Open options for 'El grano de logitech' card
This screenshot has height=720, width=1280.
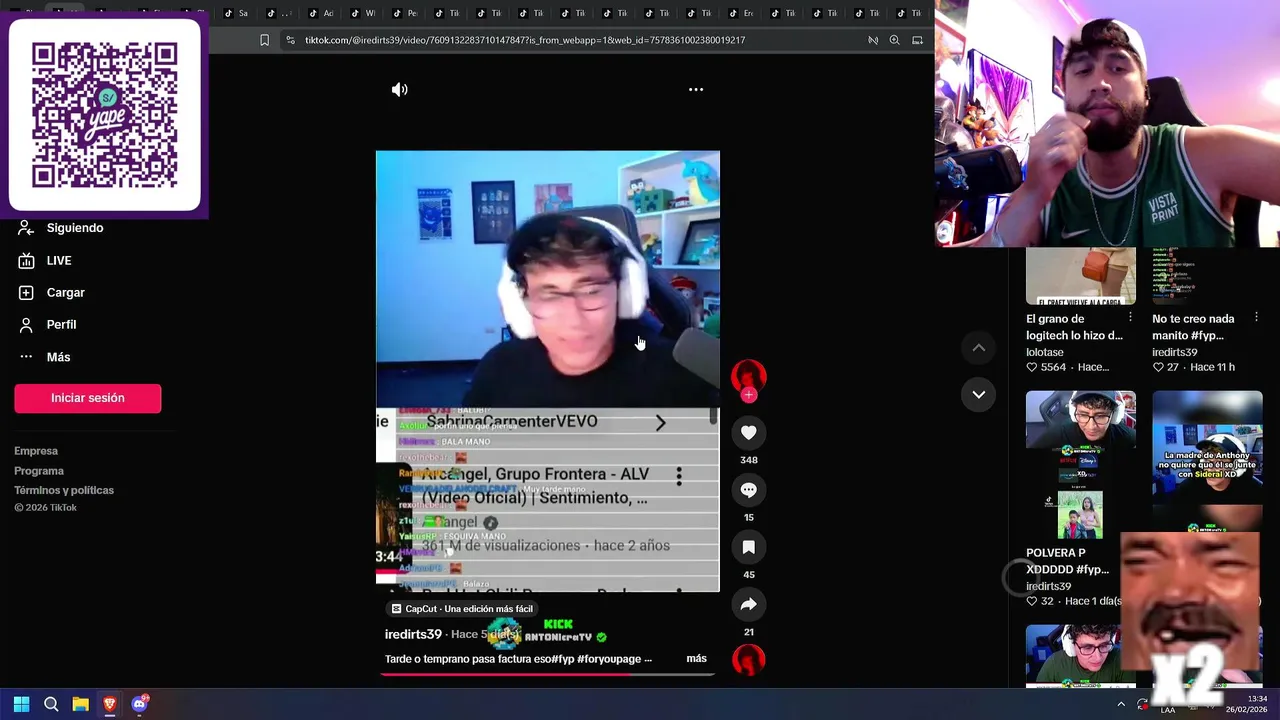click(1130, 317)
